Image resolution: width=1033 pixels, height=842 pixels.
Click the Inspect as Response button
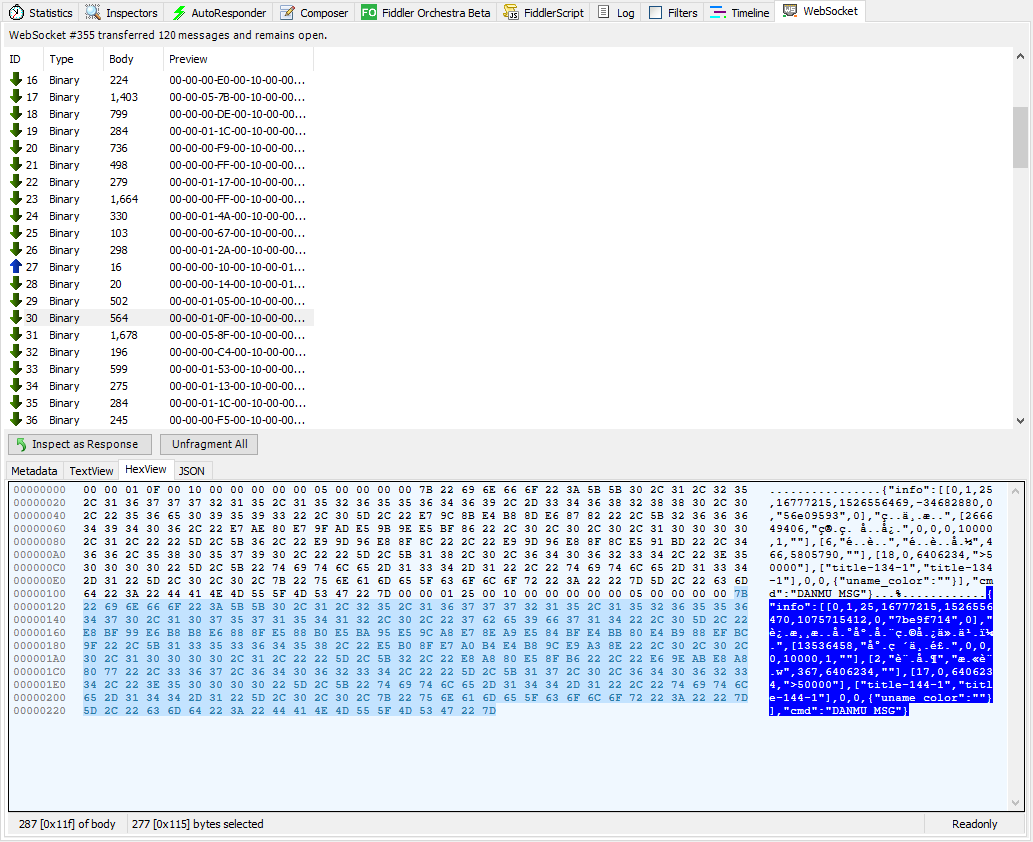[81, 444]
